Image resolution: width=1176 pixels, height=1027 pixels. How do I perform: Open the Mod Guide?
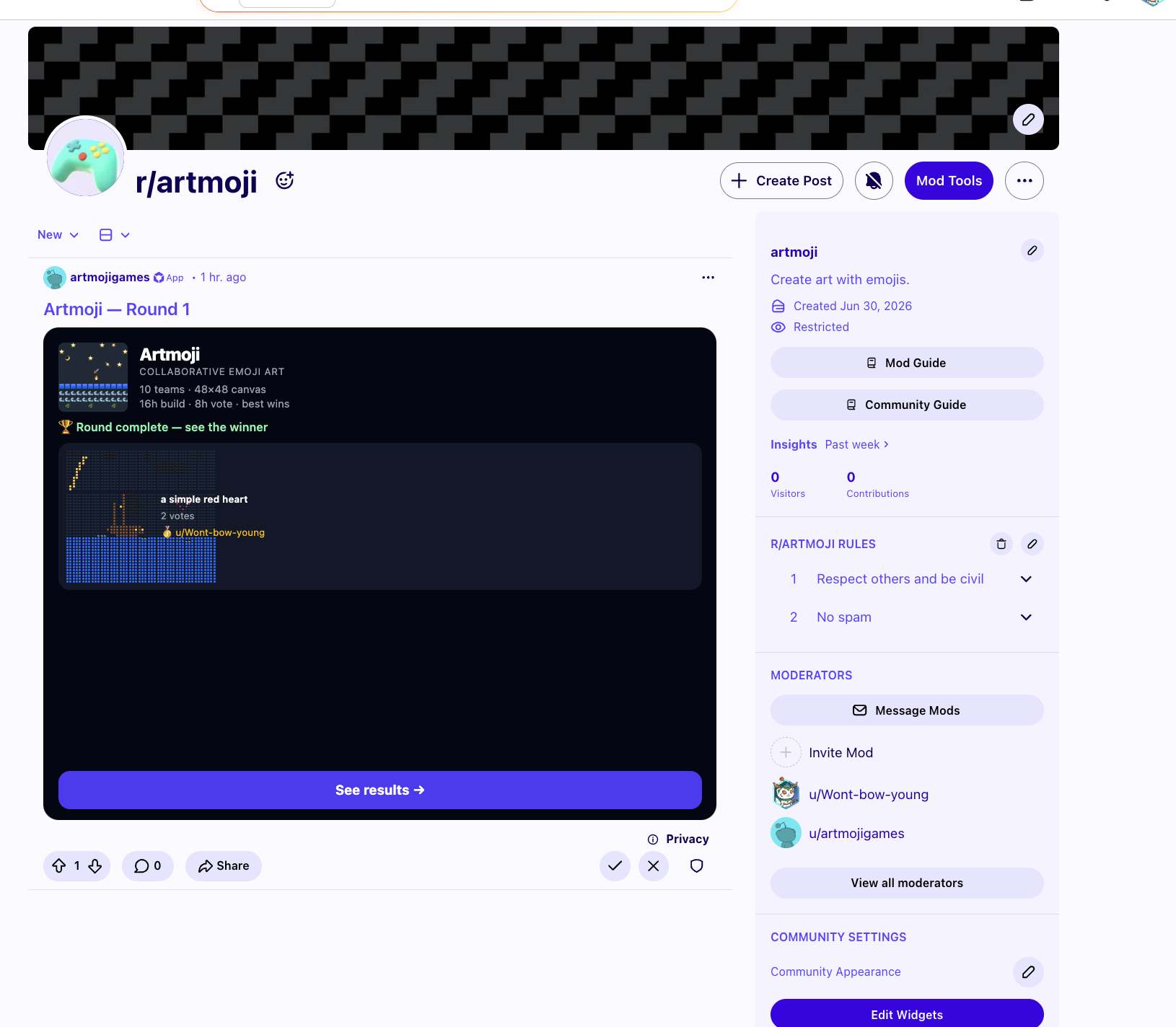[x=907, y=363]
